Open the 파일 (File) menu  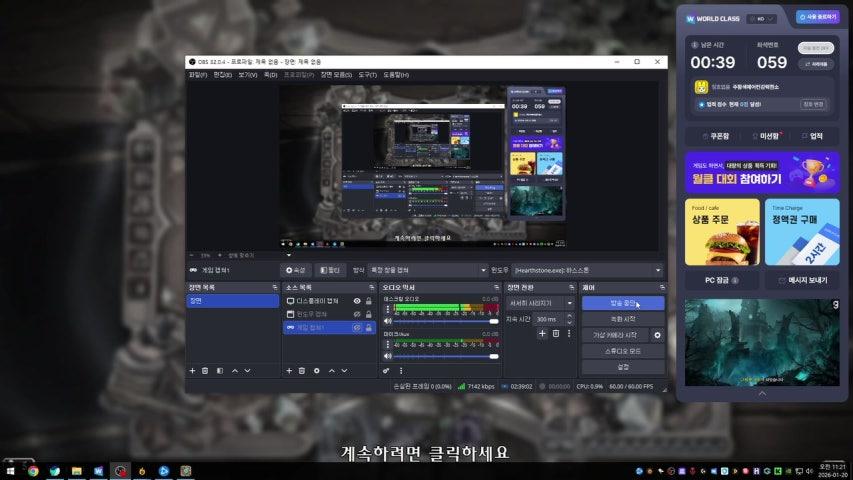coord(198,75)
